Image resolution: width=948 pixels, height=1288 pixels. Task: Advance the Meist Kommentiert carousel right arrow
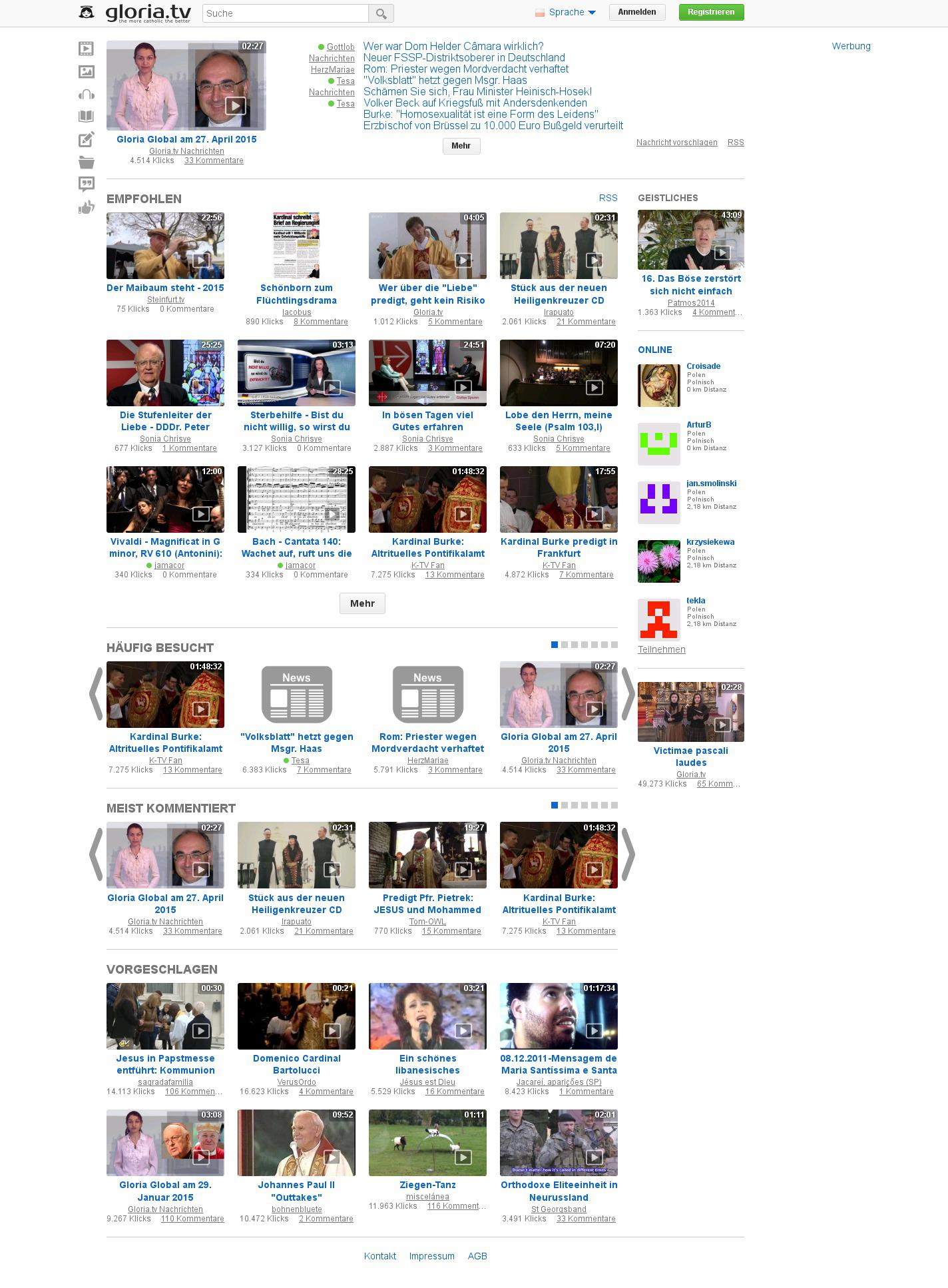[x=627, y=854]
